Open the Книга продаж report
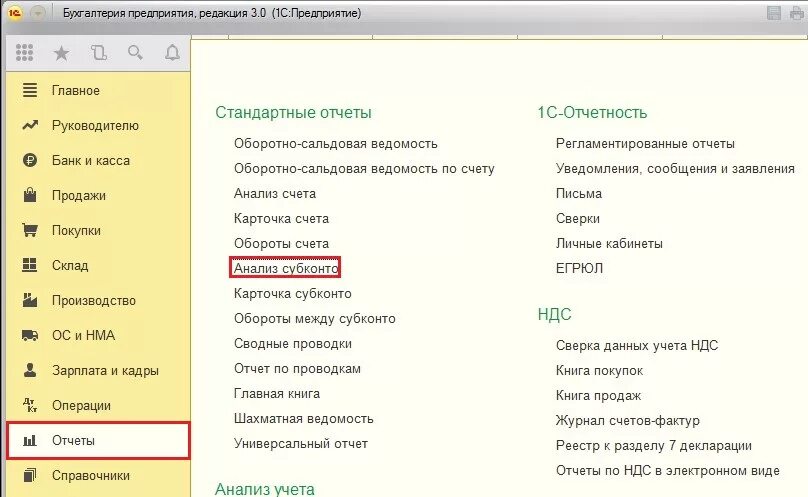 (x=598, y=396)
